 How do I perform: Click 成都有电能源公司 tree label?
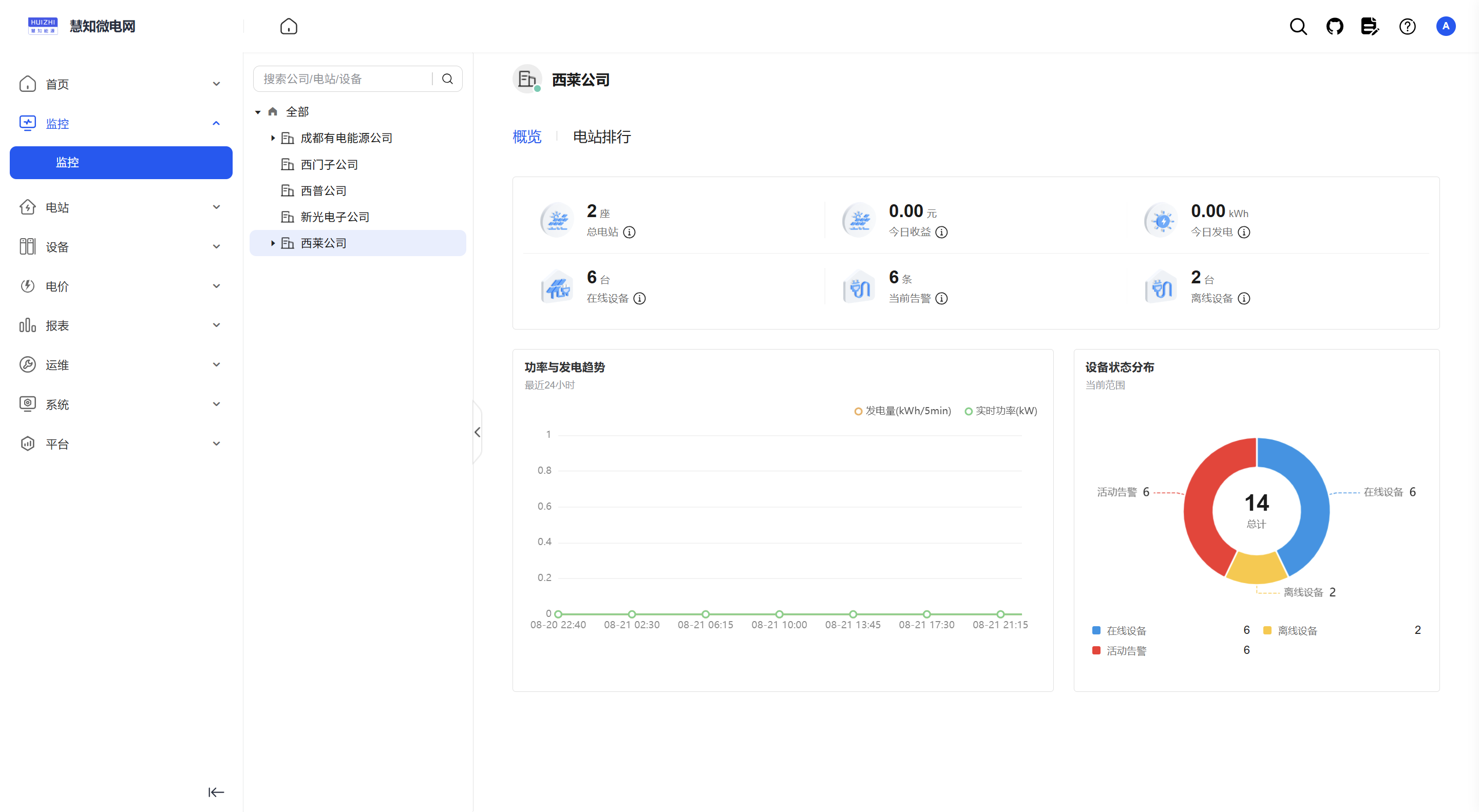tap(346, 138)
